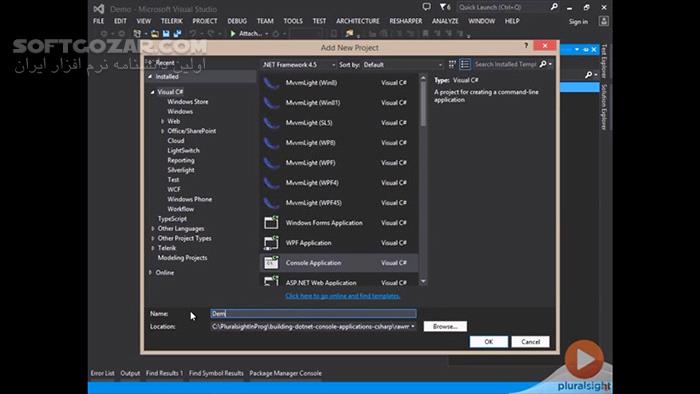Select the MvvmLight (SL5) template icon
This screenshot has width=700, height=394.
(271, 123)
